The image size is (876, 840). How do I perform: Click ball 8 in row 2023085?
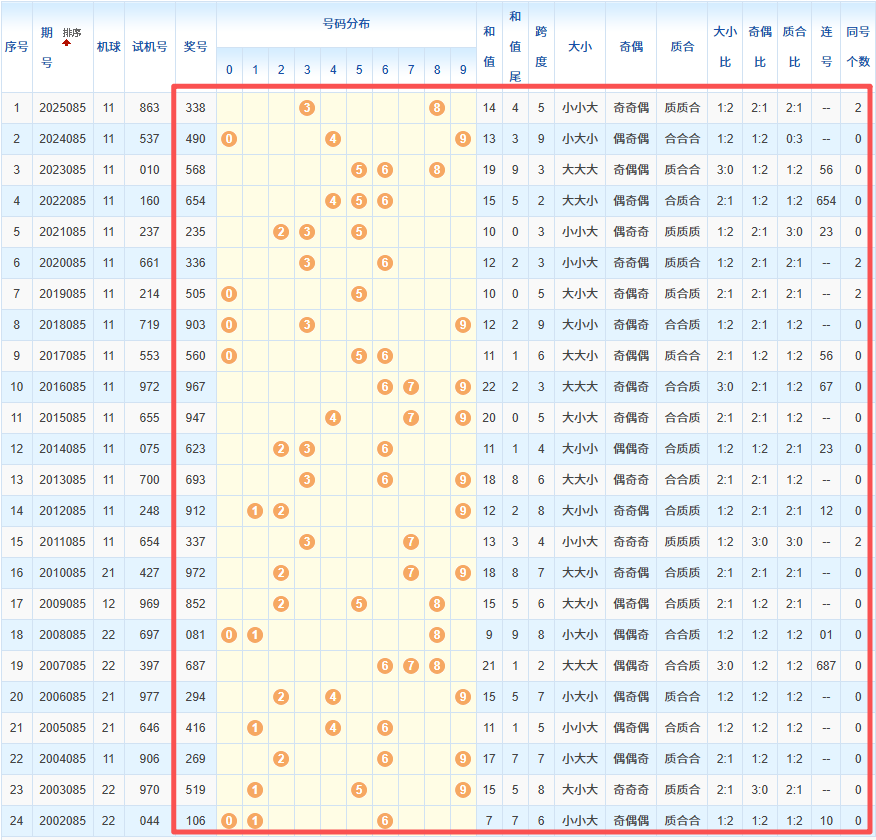(437, 169)
